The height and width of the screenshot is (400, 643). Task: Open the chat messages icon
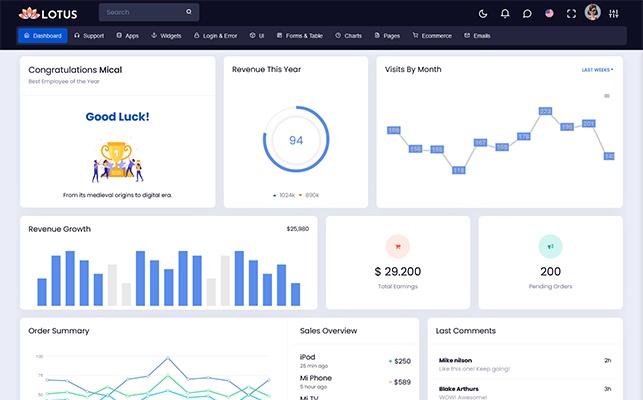pyautogui.click(x=527, y=13)
